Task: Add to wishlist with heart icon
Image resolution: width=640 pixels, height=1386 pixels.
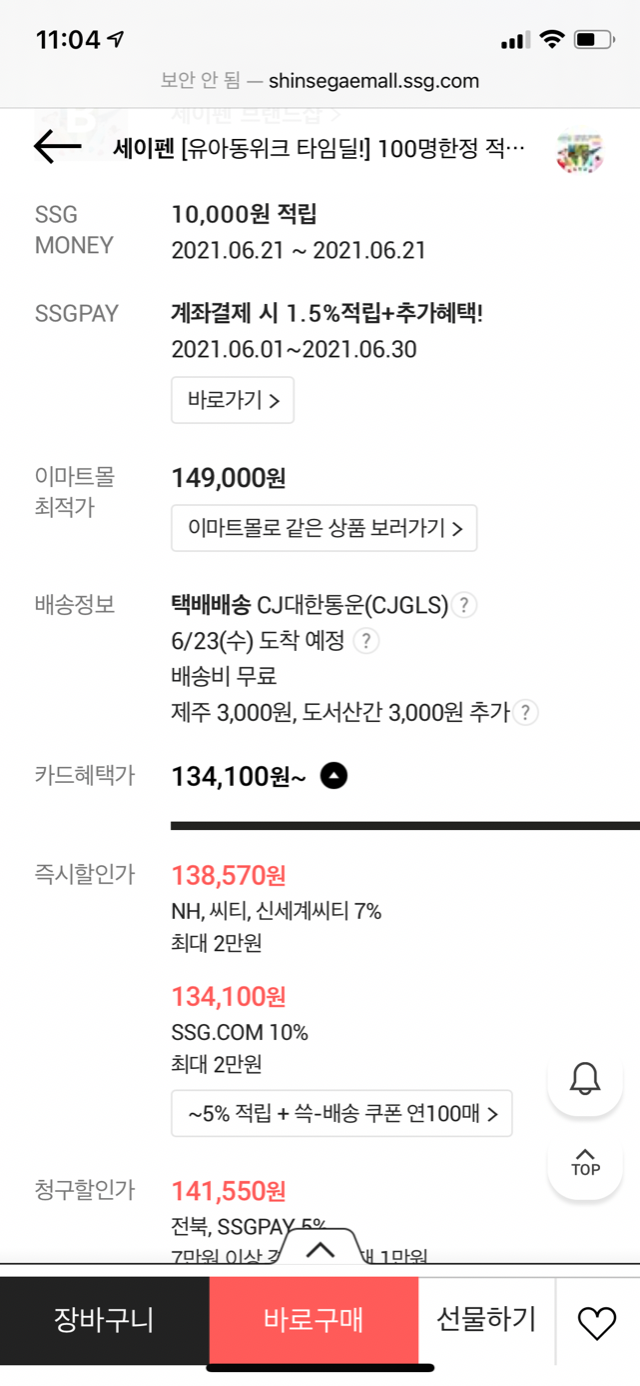Action: tap(597, 1322)
